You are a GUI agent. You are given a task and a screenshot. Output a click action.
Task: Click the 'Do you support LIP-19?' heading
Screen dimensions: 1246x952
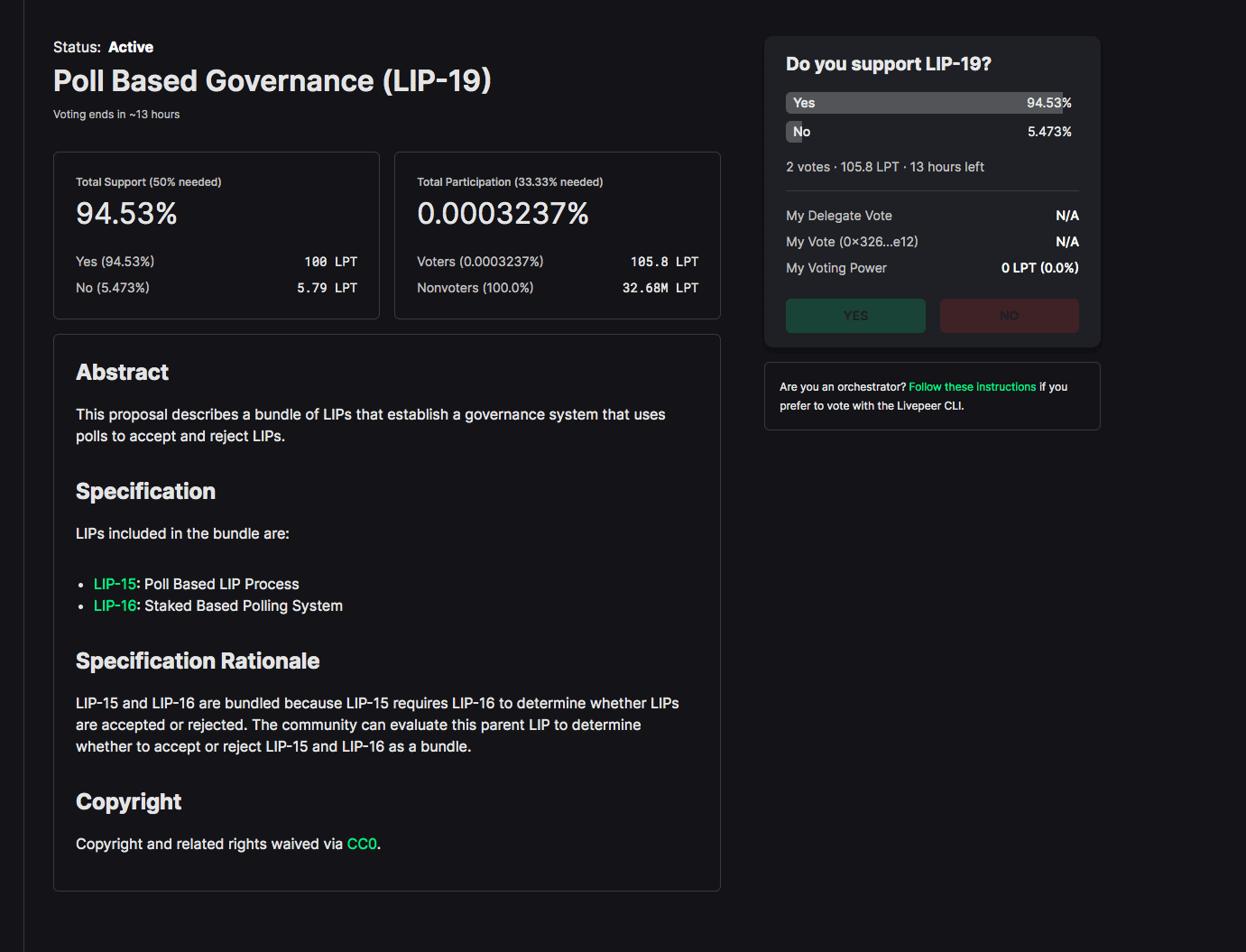tap(889, 64)
